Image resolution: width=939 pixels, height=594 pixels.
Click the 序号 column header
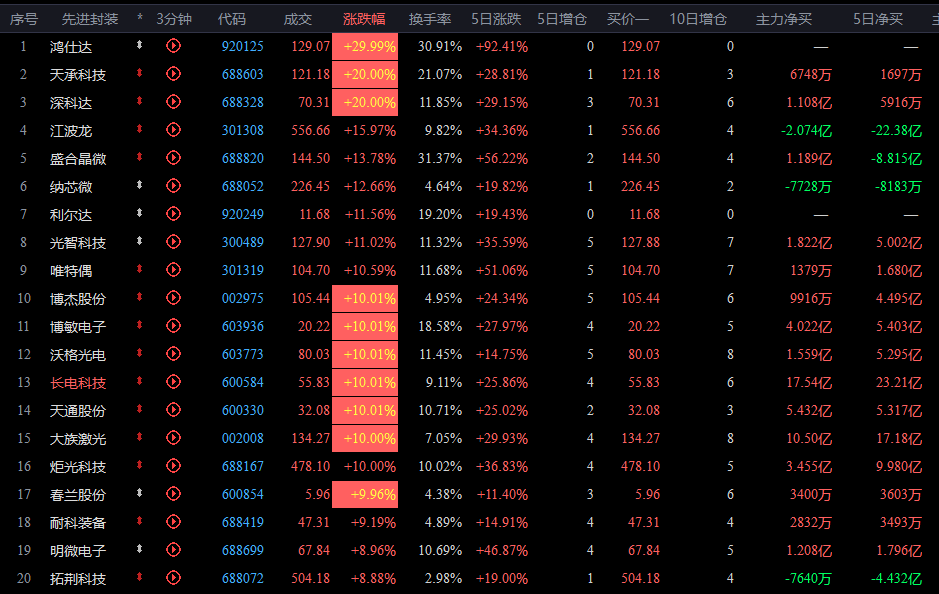tap(24, 19)
